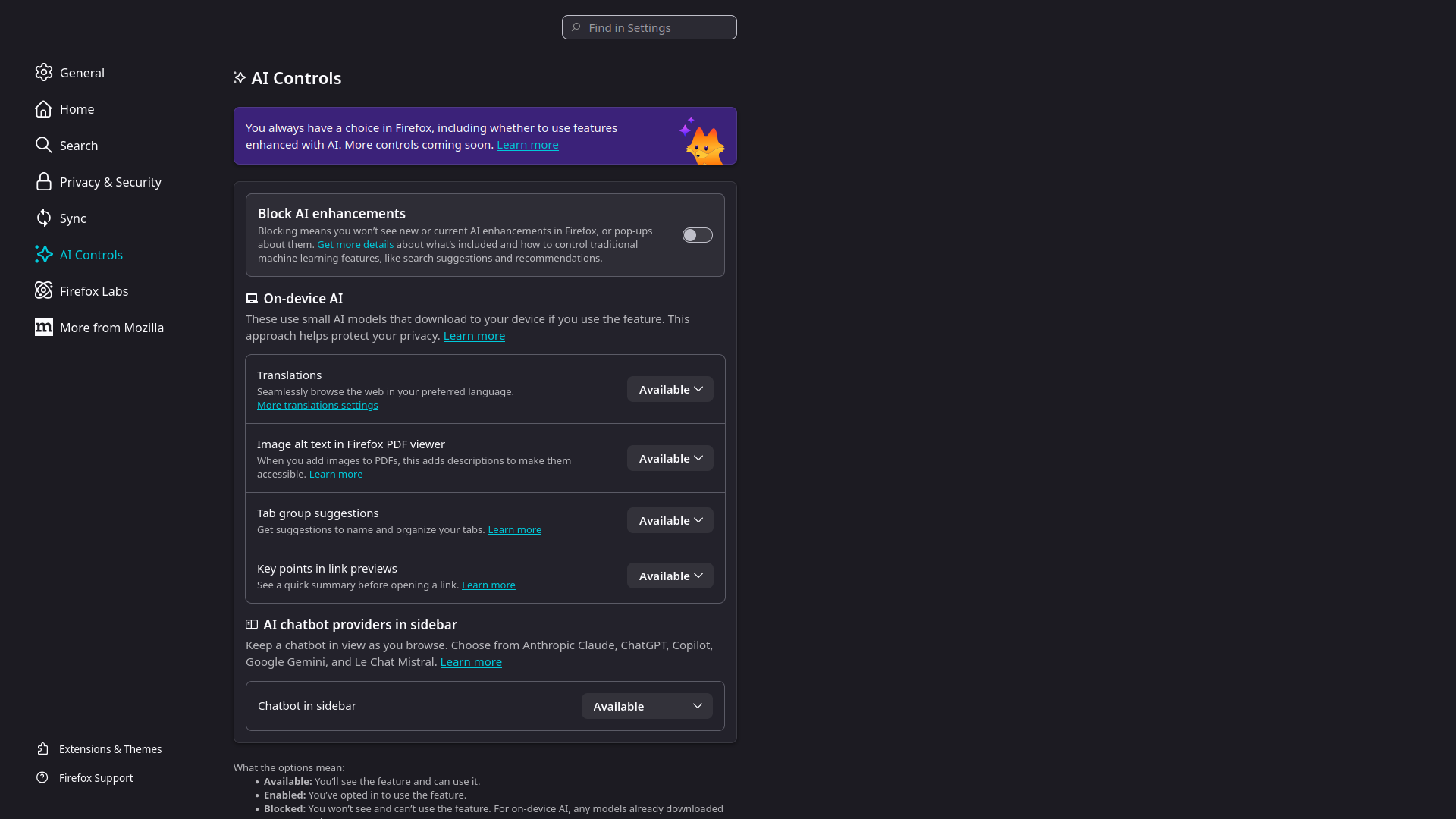Screen dimensions: 1456x819
Task: Click the General settings gear icon
Action: click(43, 72)
